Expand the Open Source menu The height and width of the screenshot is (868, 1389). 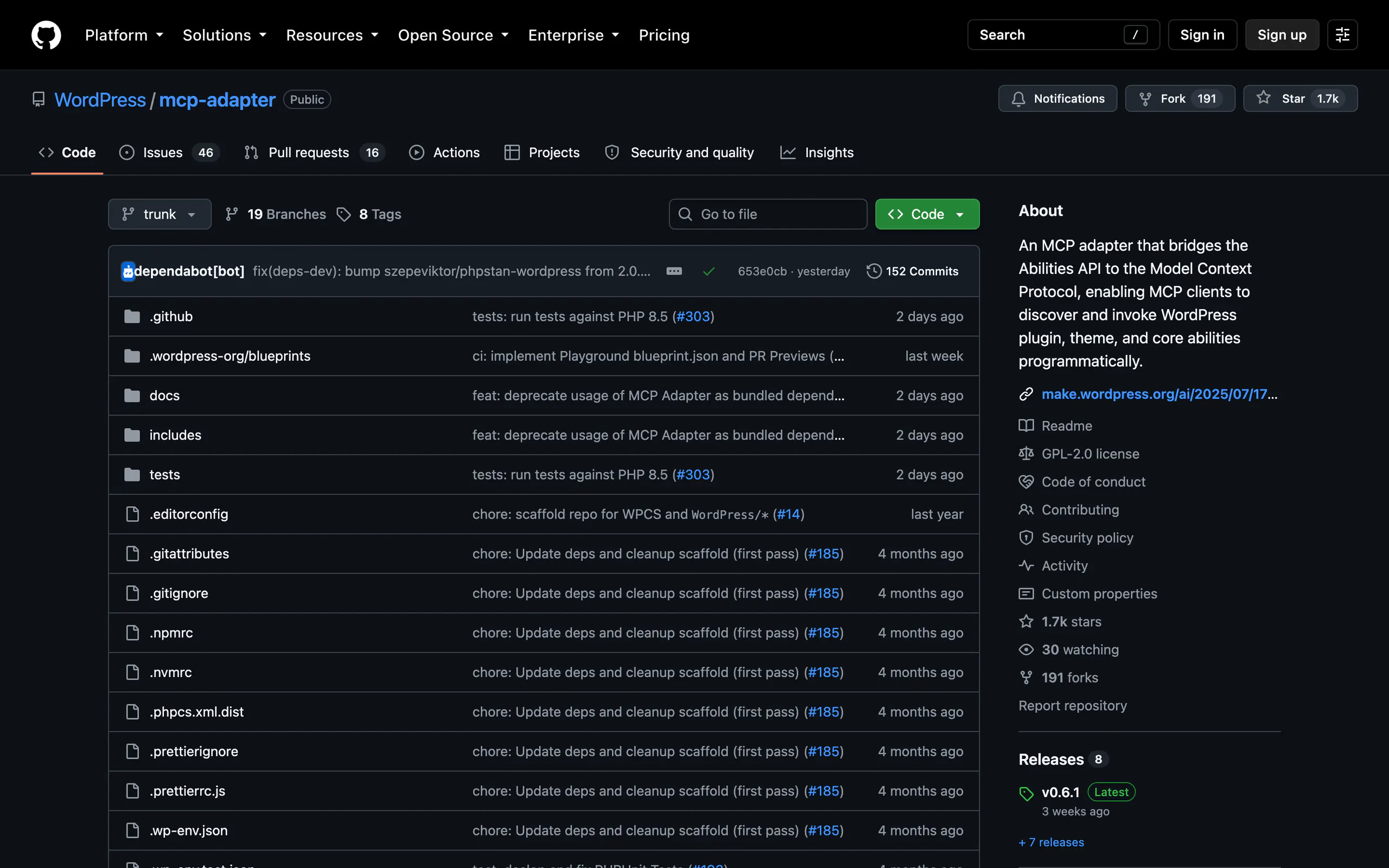pyautogui.click(x=453, y=35)
